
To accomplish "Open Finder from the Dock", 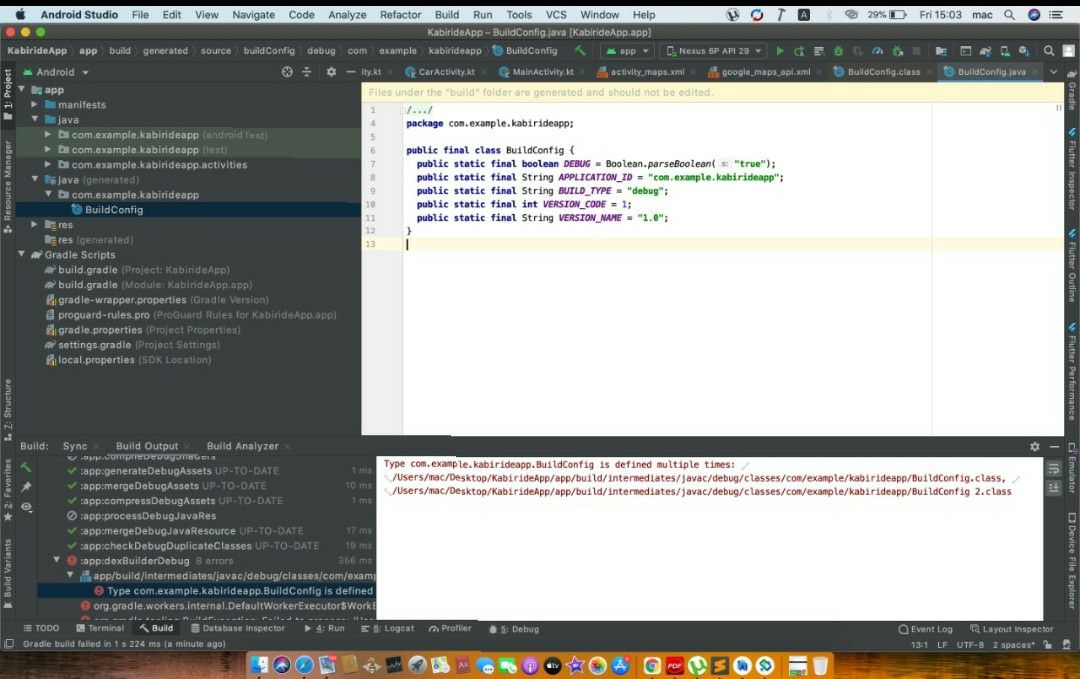I will tap(259, 665).
